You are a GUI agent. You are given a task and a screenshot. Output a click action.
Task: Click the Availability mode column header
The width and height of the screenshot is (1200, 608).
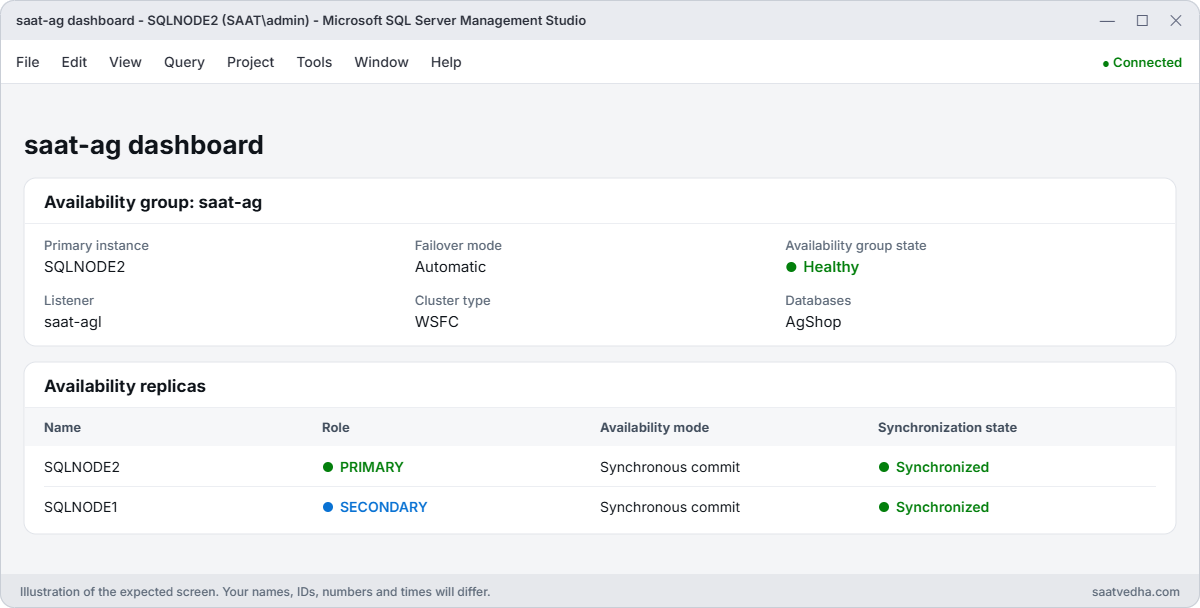click(654, 427)
